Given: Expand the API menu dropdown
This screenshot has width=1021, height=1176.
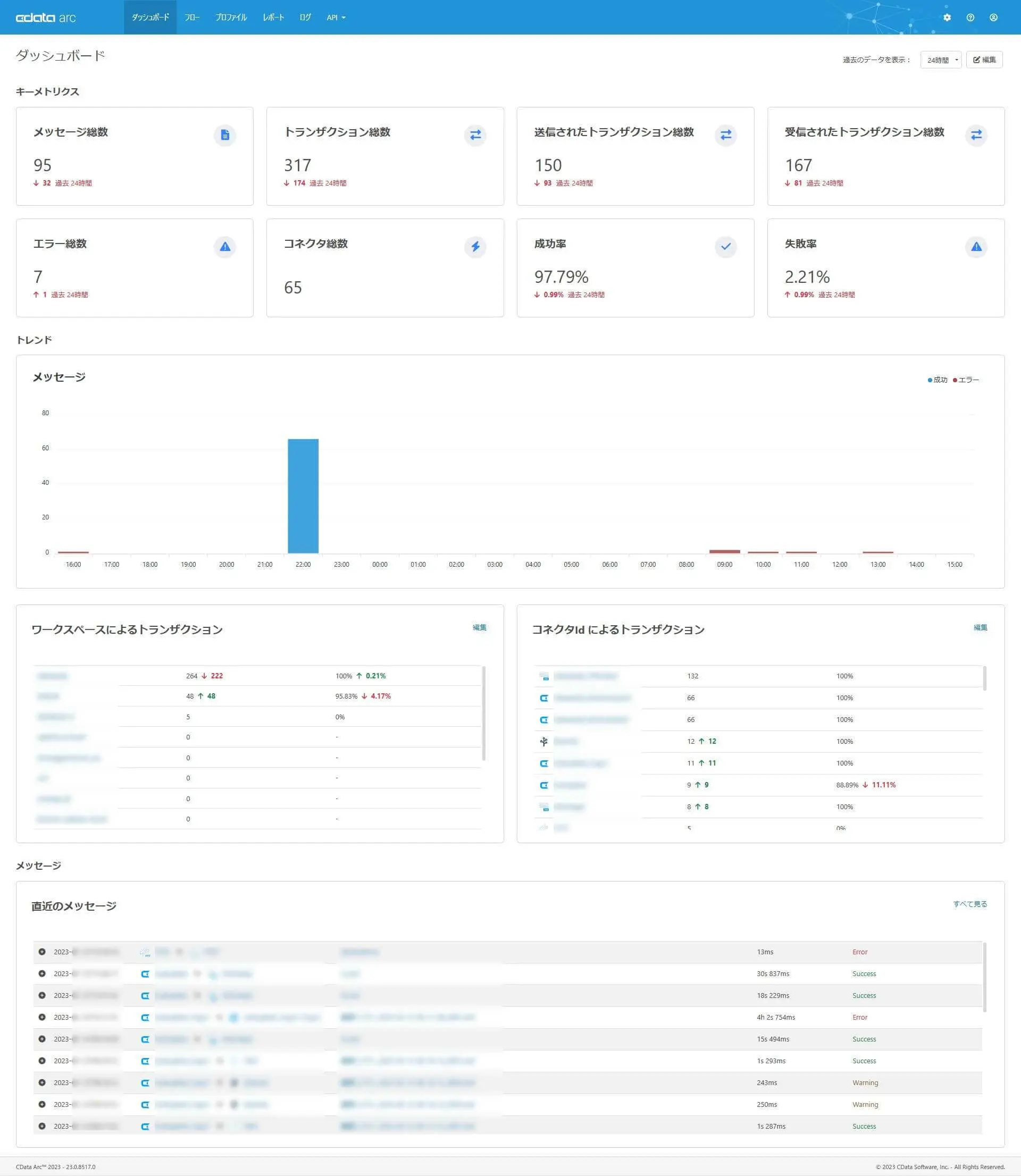Looking at the screenshot, I should 336,18.
